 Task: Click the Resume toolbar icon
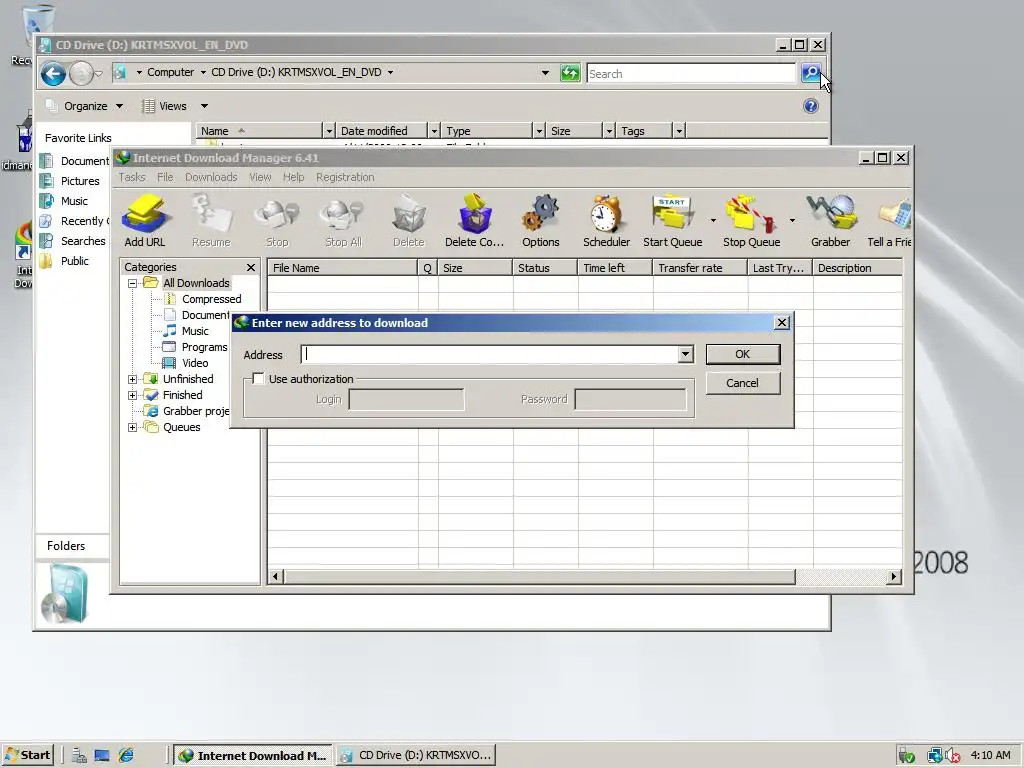[211, 220]
